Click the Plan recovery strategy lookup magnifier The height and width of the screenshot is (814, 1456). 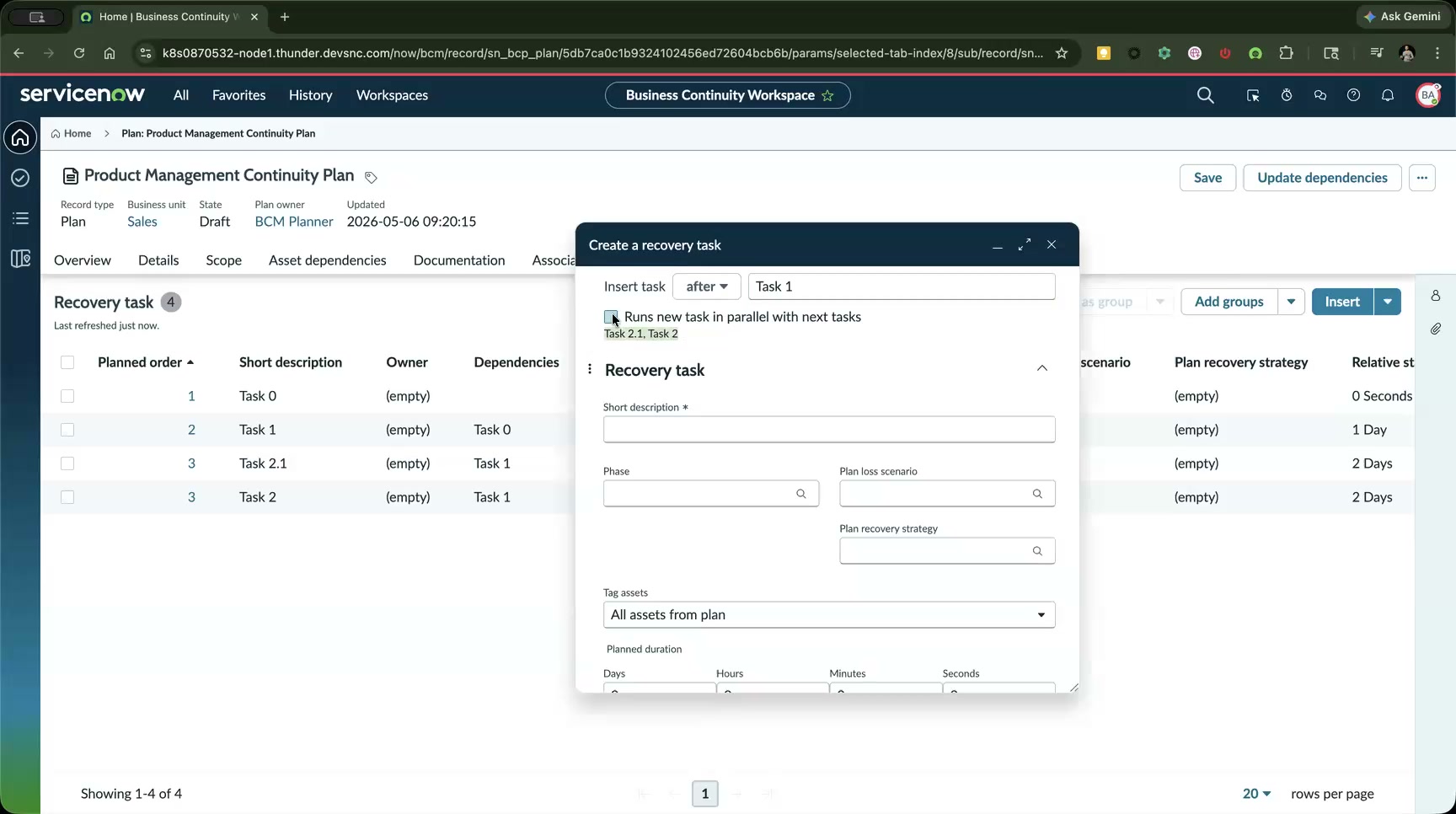1037,551
